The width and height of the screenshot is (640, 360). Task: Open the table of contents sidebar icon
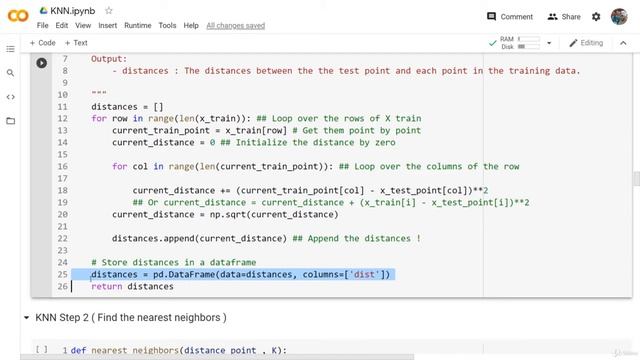point(11,49)
